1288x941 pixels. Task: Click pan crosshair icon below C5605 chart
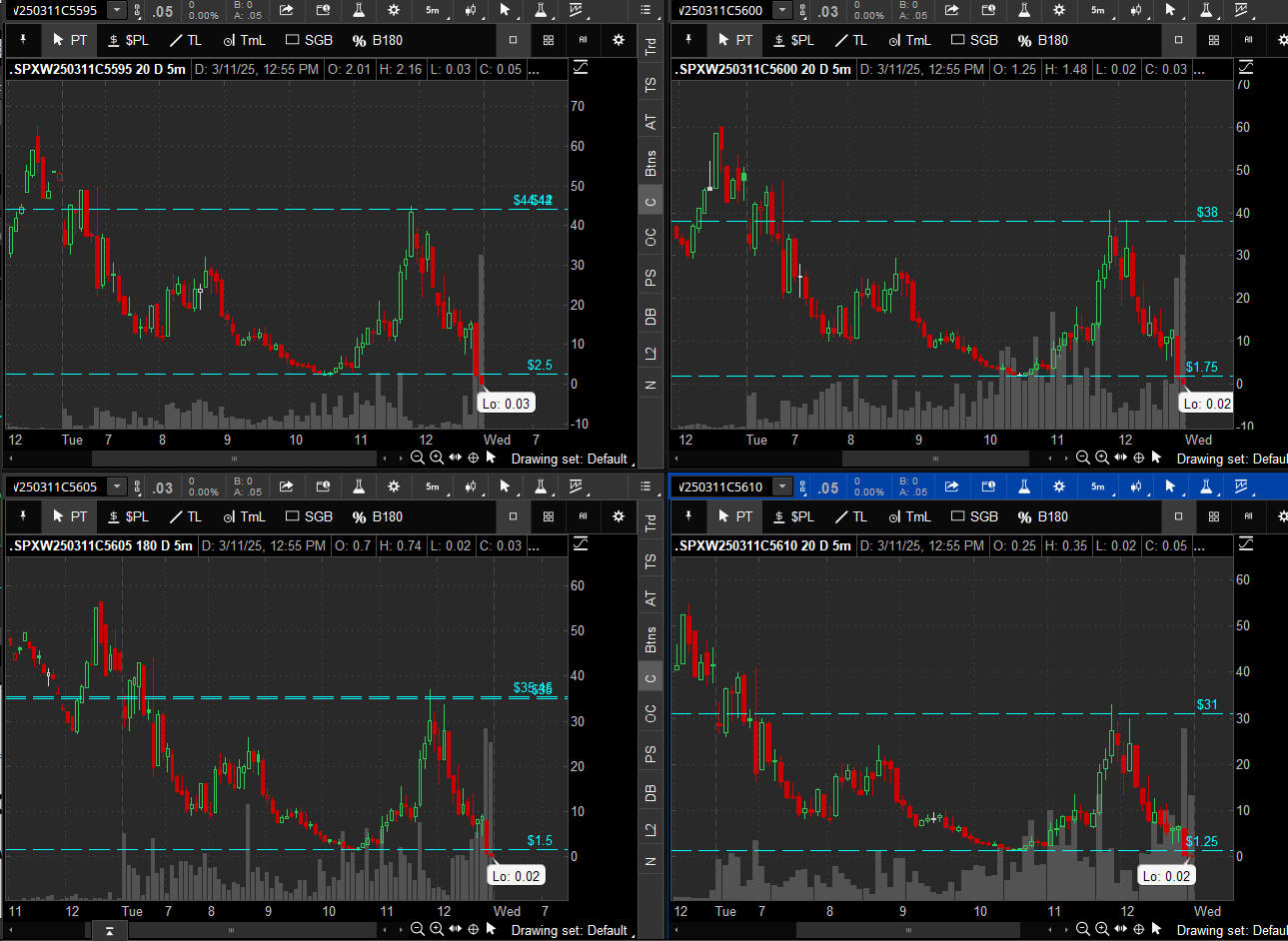click(x=473, y=929)
